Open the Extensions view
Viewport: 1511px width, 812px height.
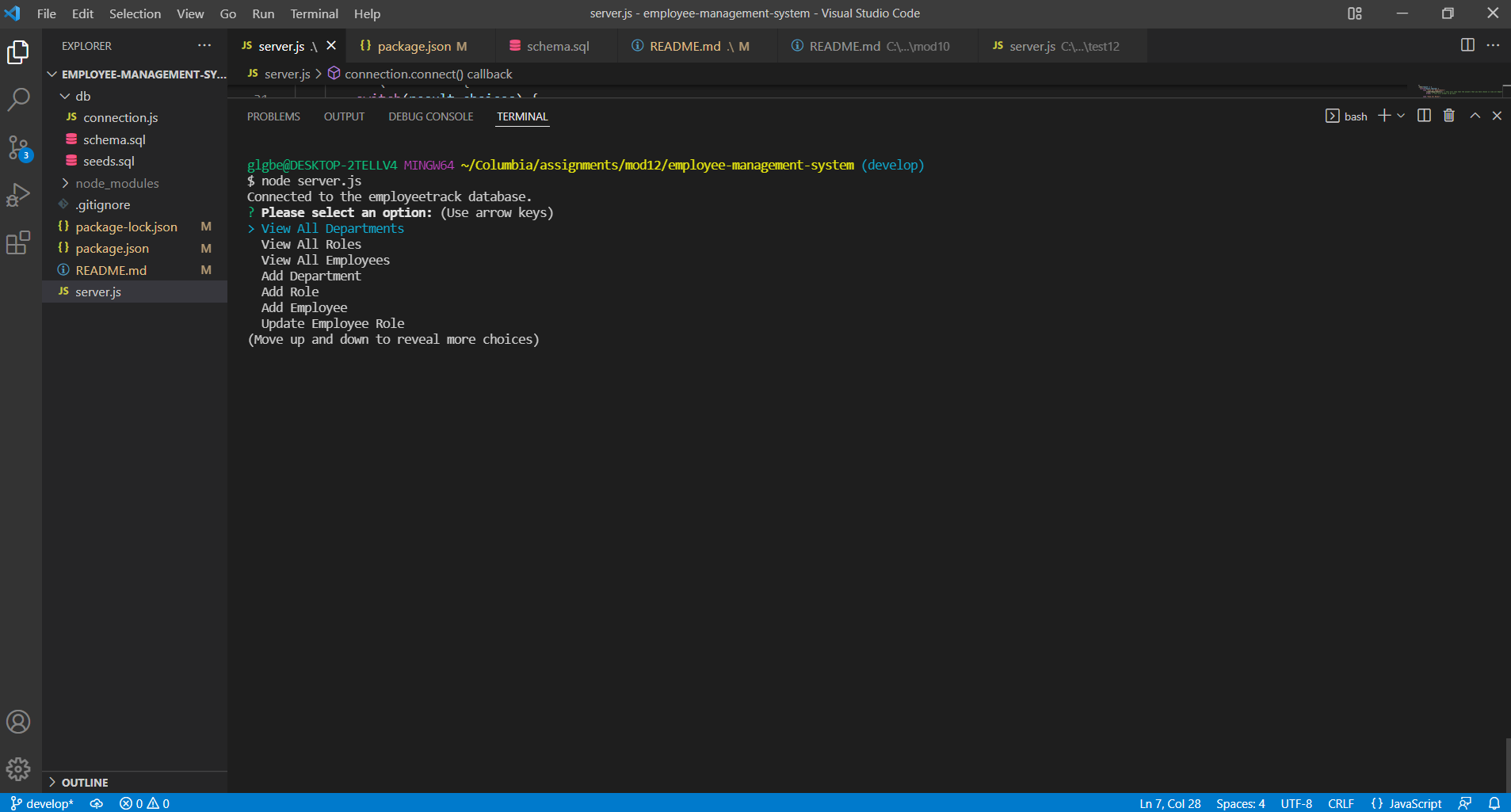pyautogui.click(x=18, y=243)
